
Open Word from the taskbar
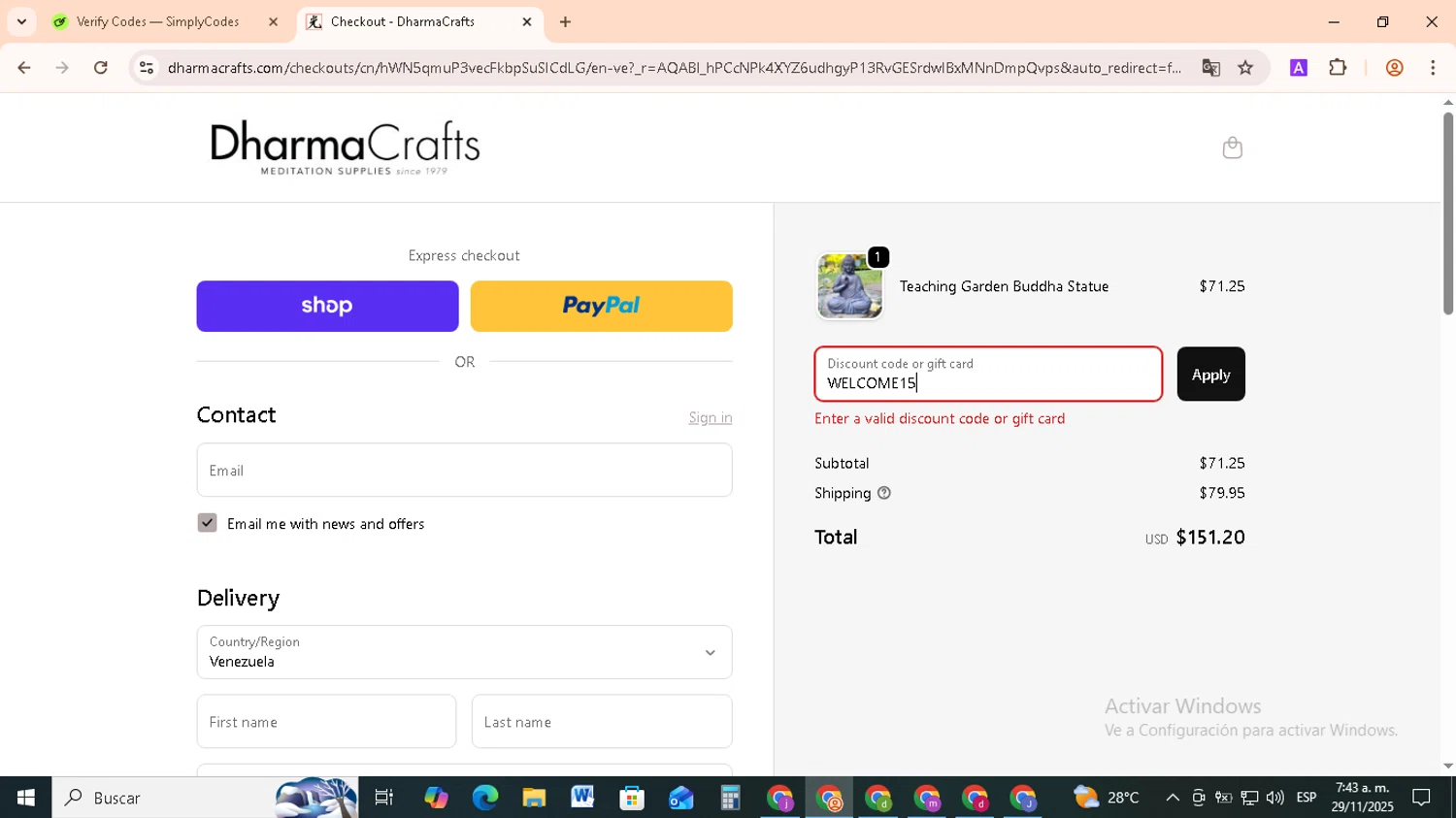[x=582, y=798]
